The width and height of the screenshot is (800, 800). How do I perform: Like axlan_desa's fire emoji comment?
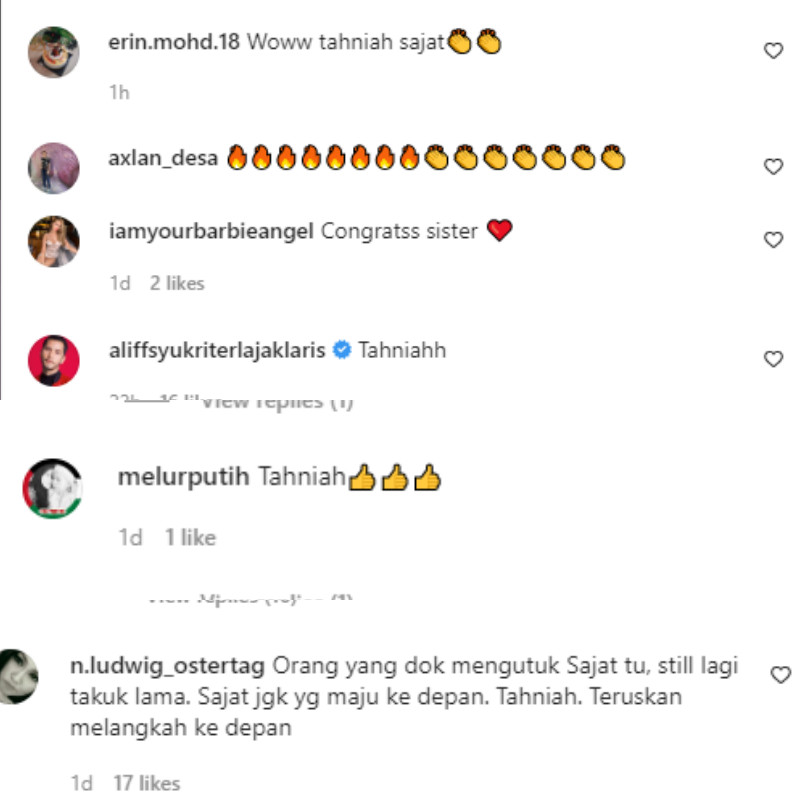click(773, 166)
